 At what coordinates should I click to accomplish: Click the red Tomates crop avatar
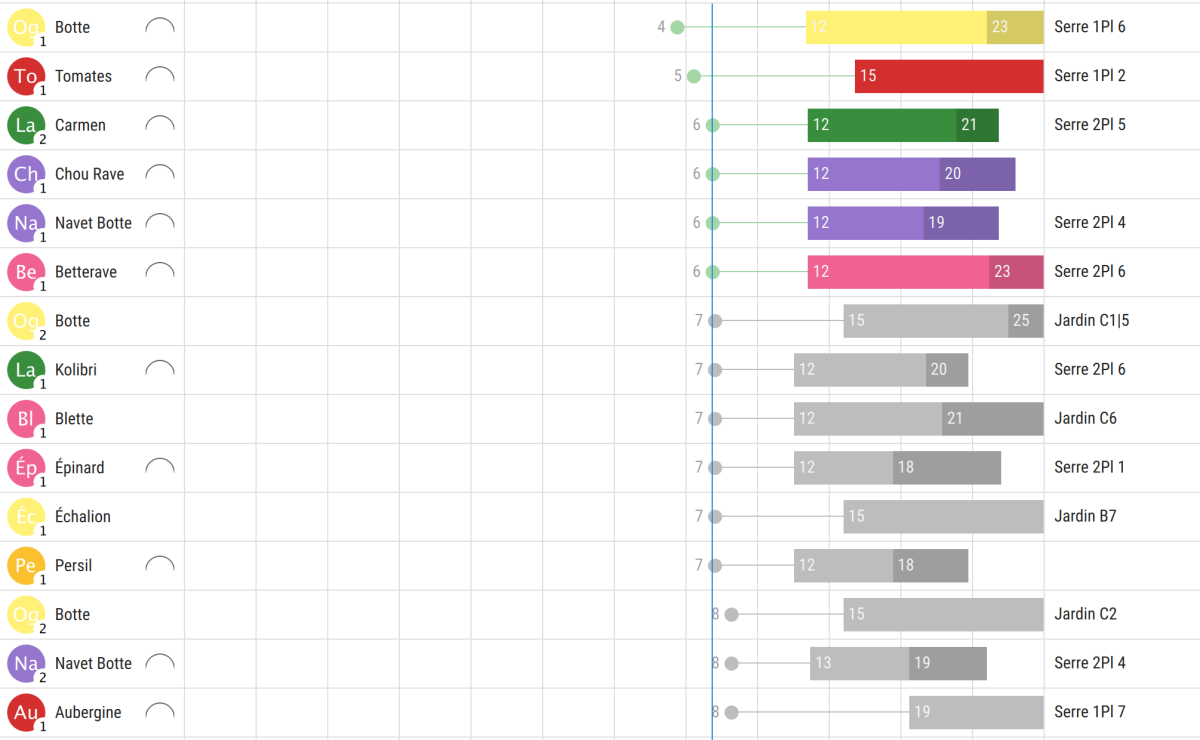(x=25, y=77)
